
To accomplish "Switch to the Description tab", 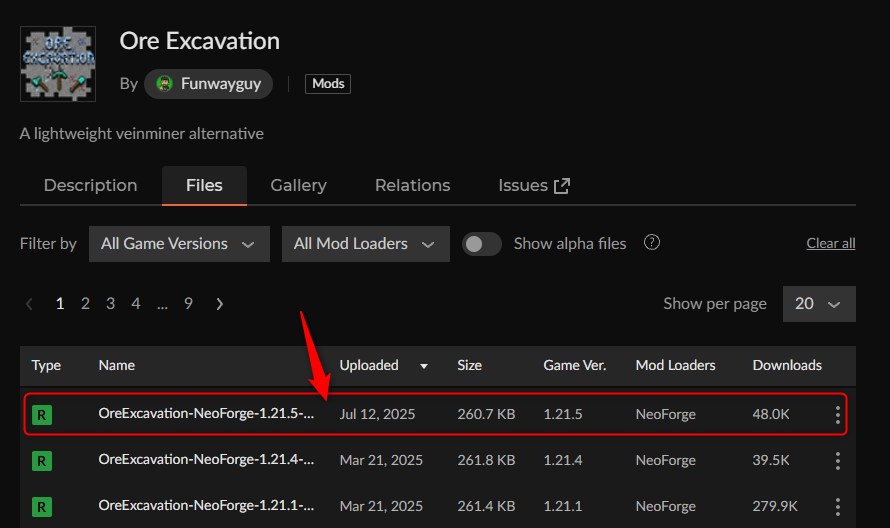I will 90,185.
